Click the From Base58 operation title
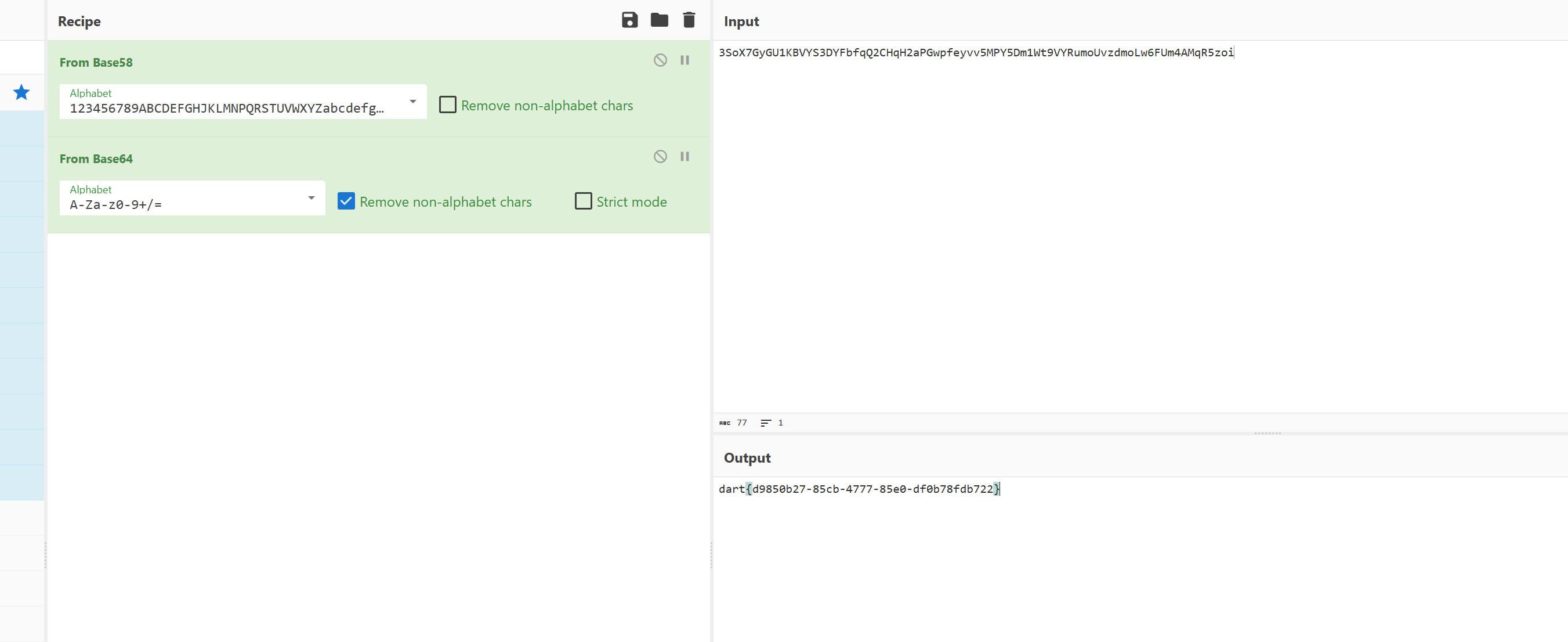Screen dimensions: 1568x642 click(x=96, y=62)
